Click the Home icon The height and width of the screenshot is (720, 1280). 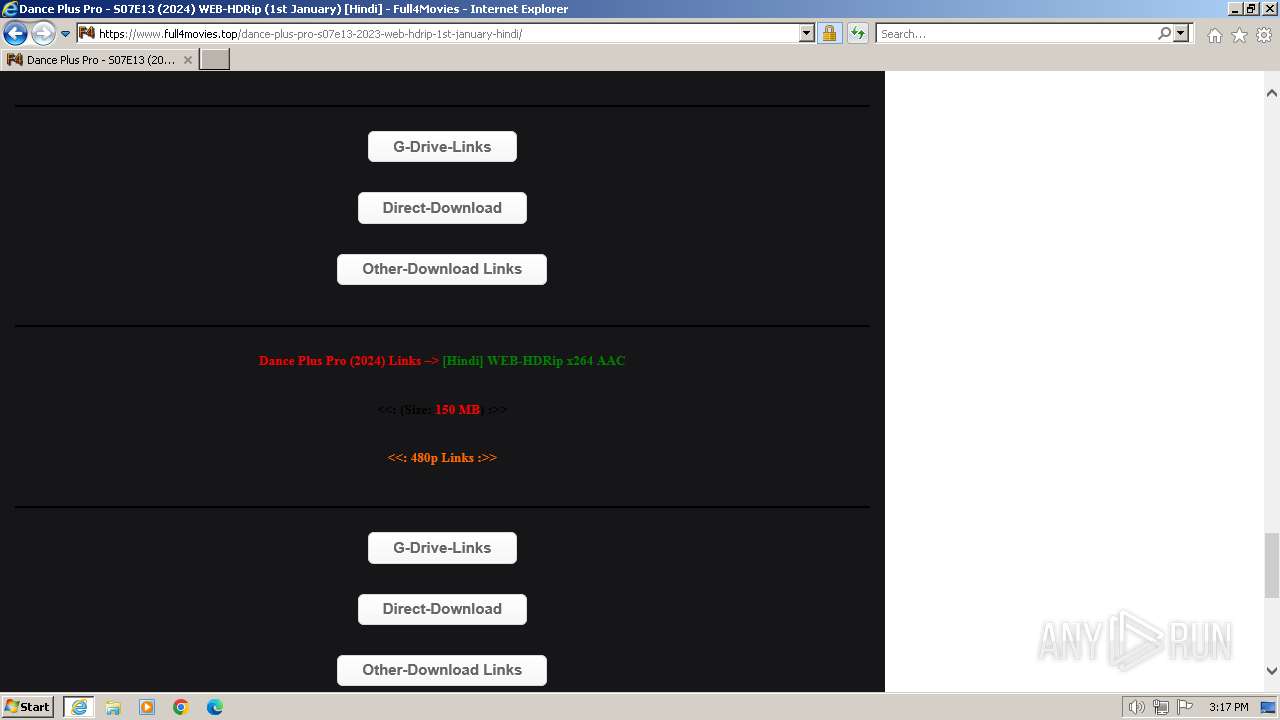(1214, 35)
